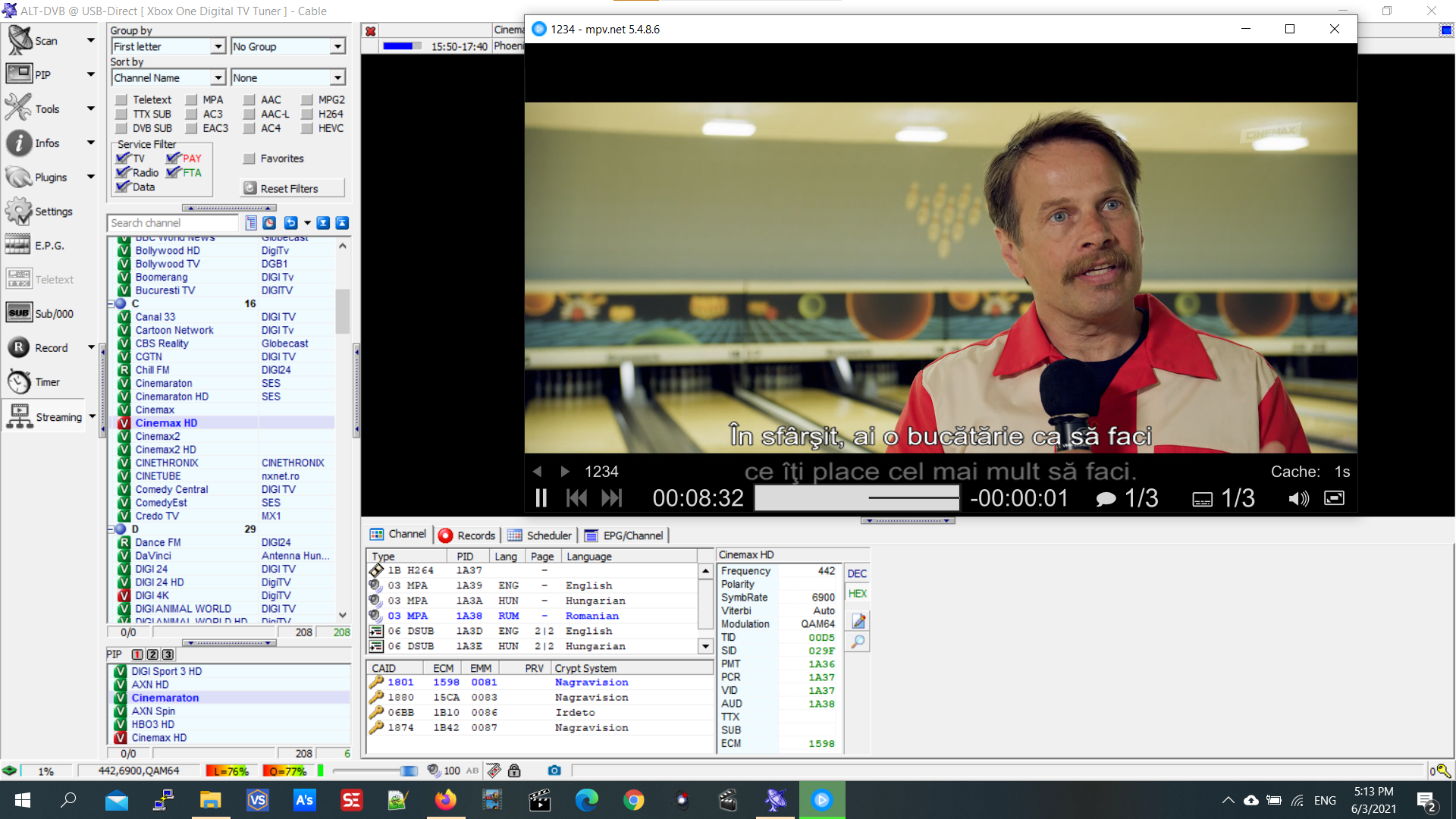The height and width of the screenshot is (819, 1456).
Task: Click the mpv seek progress bar
Action: [857, 498]
